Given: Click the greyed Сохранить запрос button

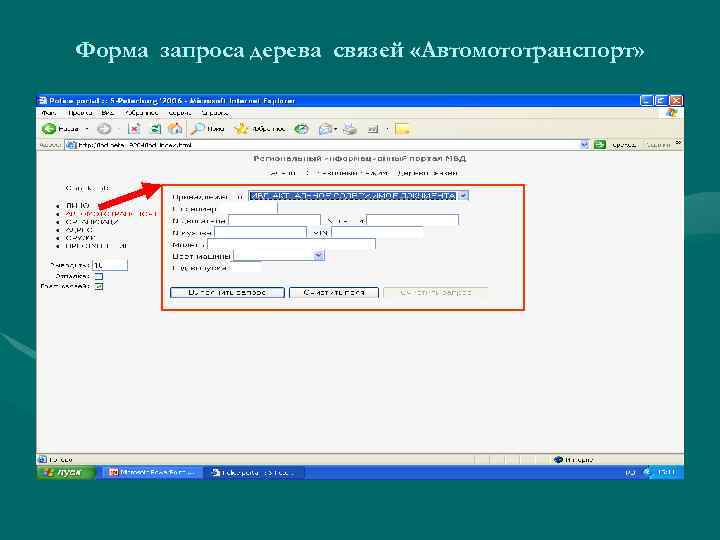Looking at the screenshot, I should 436,292.
